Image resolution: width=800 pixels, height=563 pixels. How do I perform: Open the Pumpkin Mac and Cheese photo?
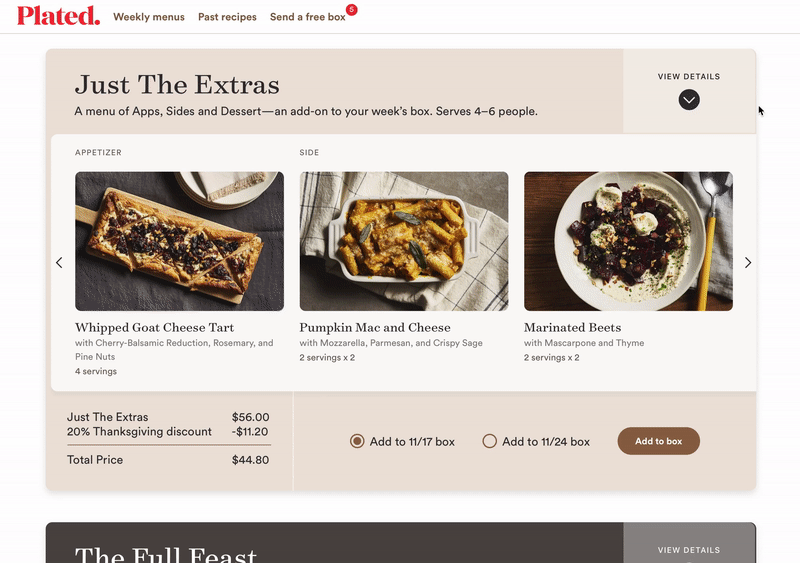tap(404, 241)
